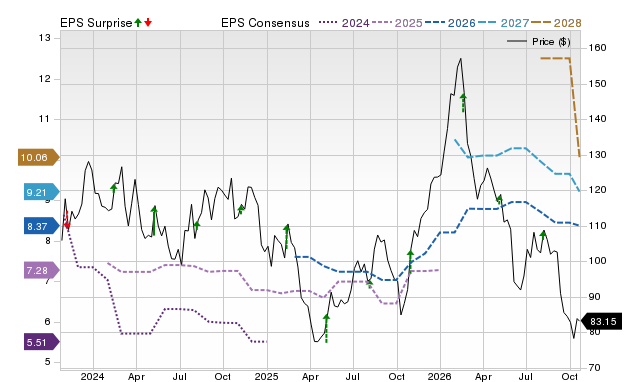Toggle the 2026 EPS consensus legend entry
This screenshot has width=640, height=382.
click(450, 23)
